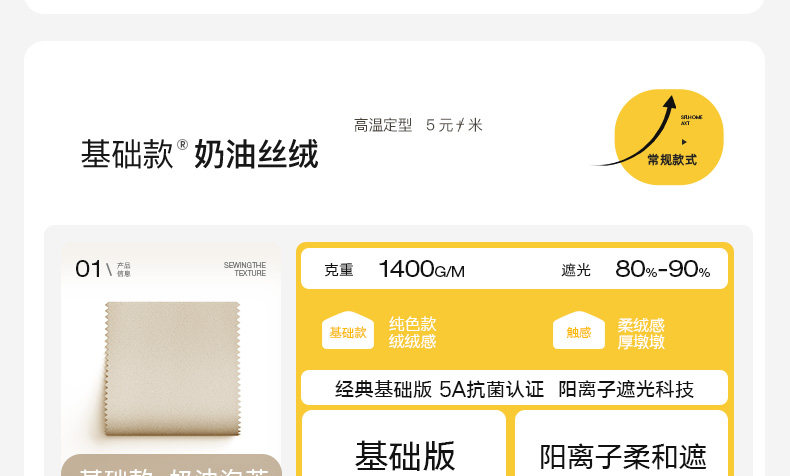Click the small play triangle in yellow badge
This screenshot has width=790, height=476.
684,142
